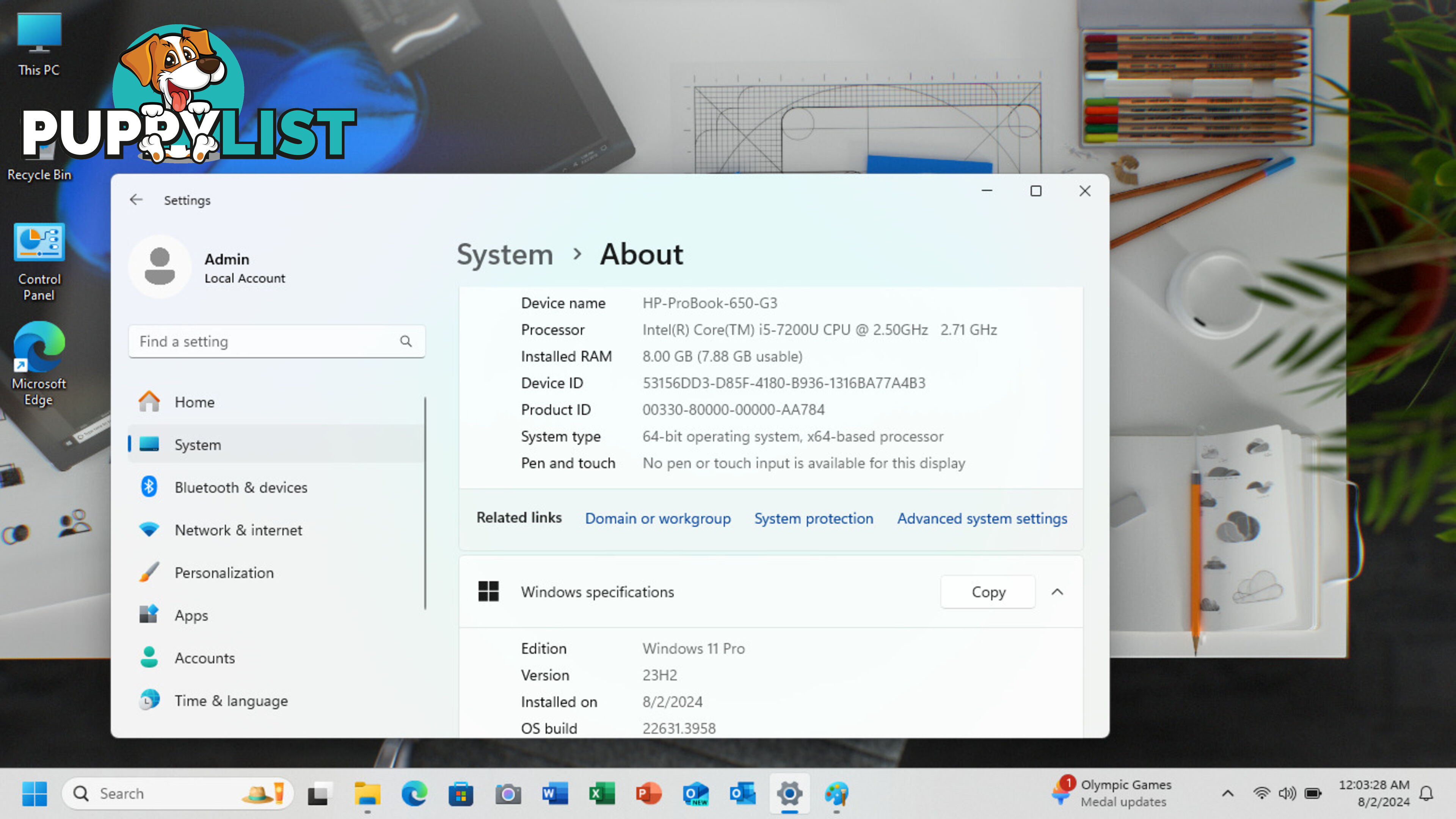The width and height of the screenshot is (1456, 819).
Task: Click the Pen and touch value text
Action: 804,463
